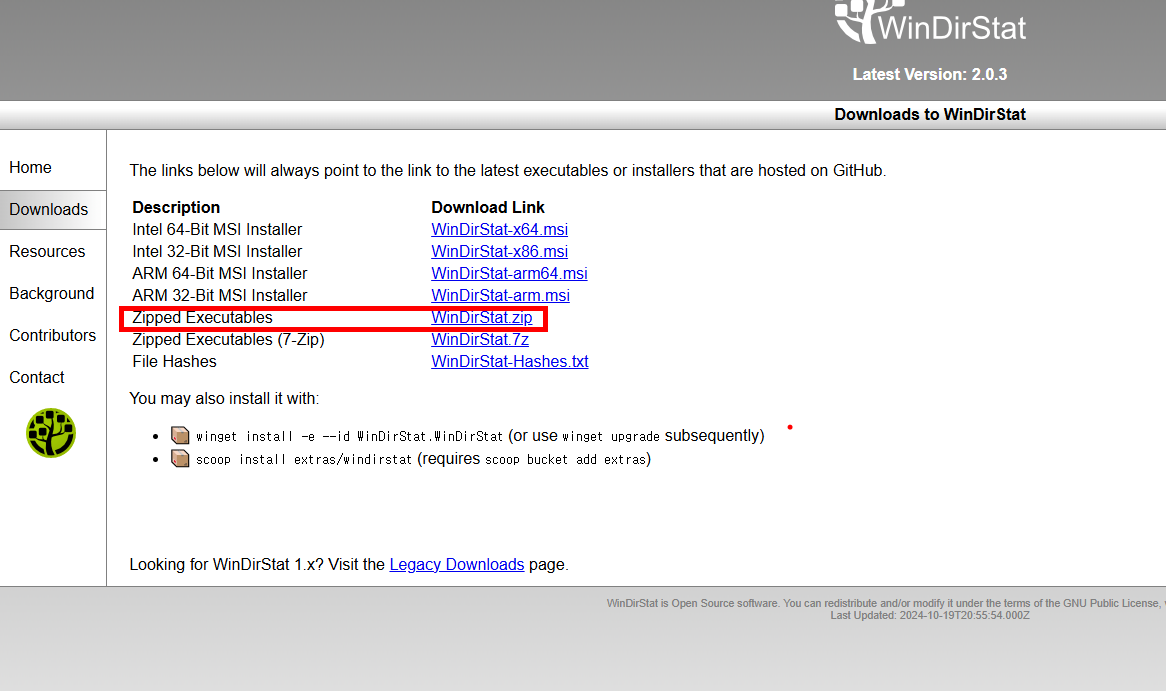Click the 'Download Link' column header
This screenshot has height=691, width=1166.
click(488, 208)
